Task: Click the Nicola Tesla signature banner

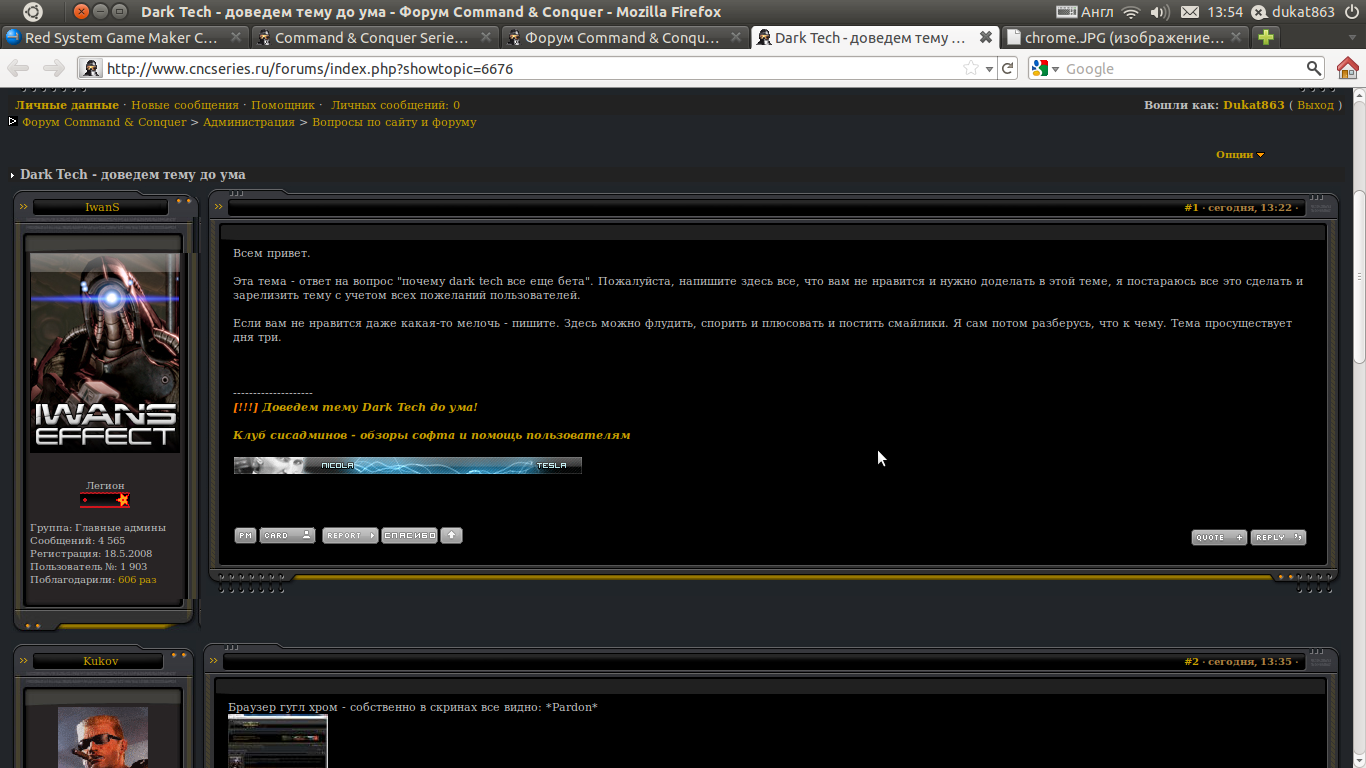Action: pos(408,465)
